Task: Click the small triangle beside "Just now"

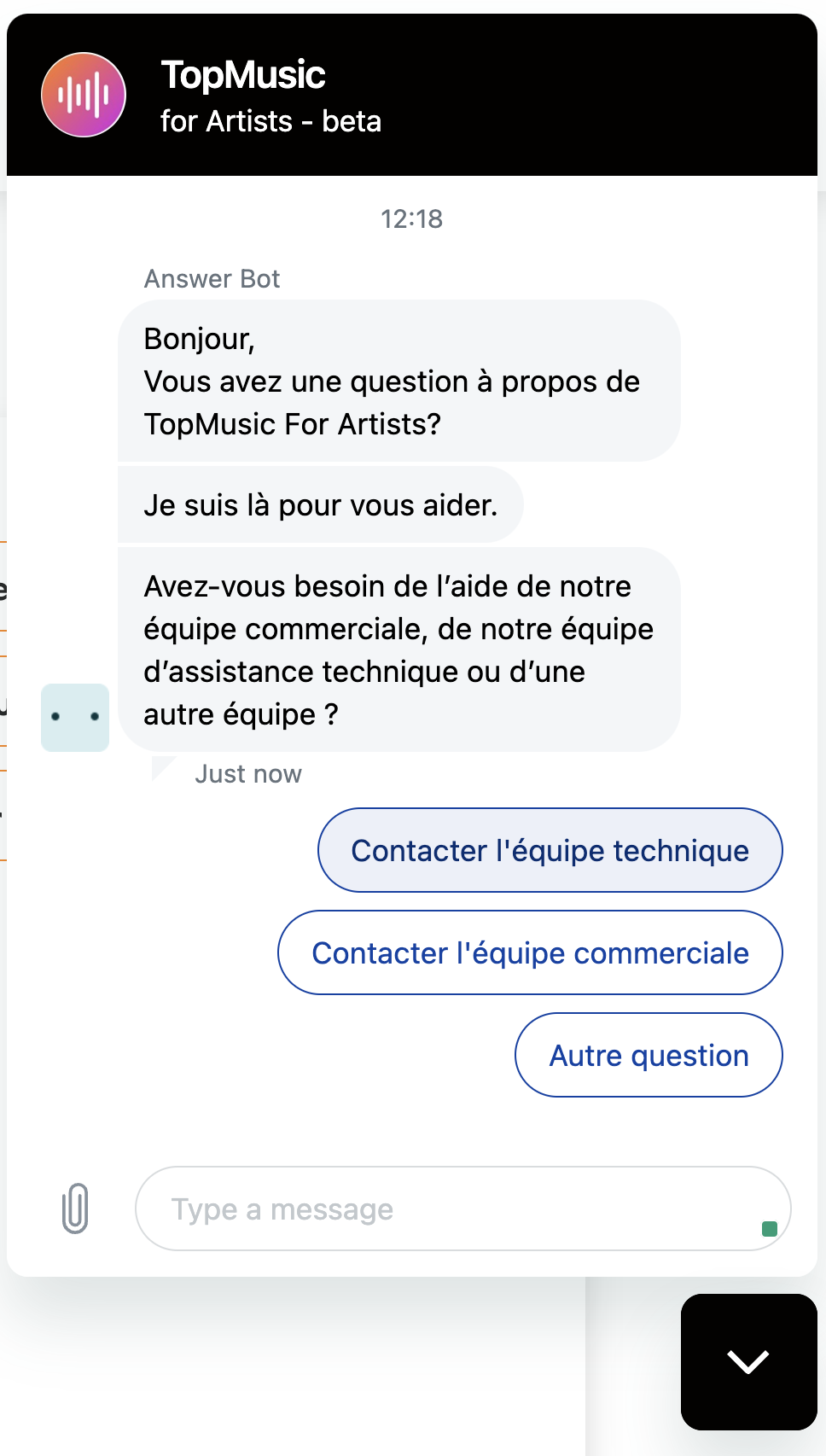Action: coord(162,767)
